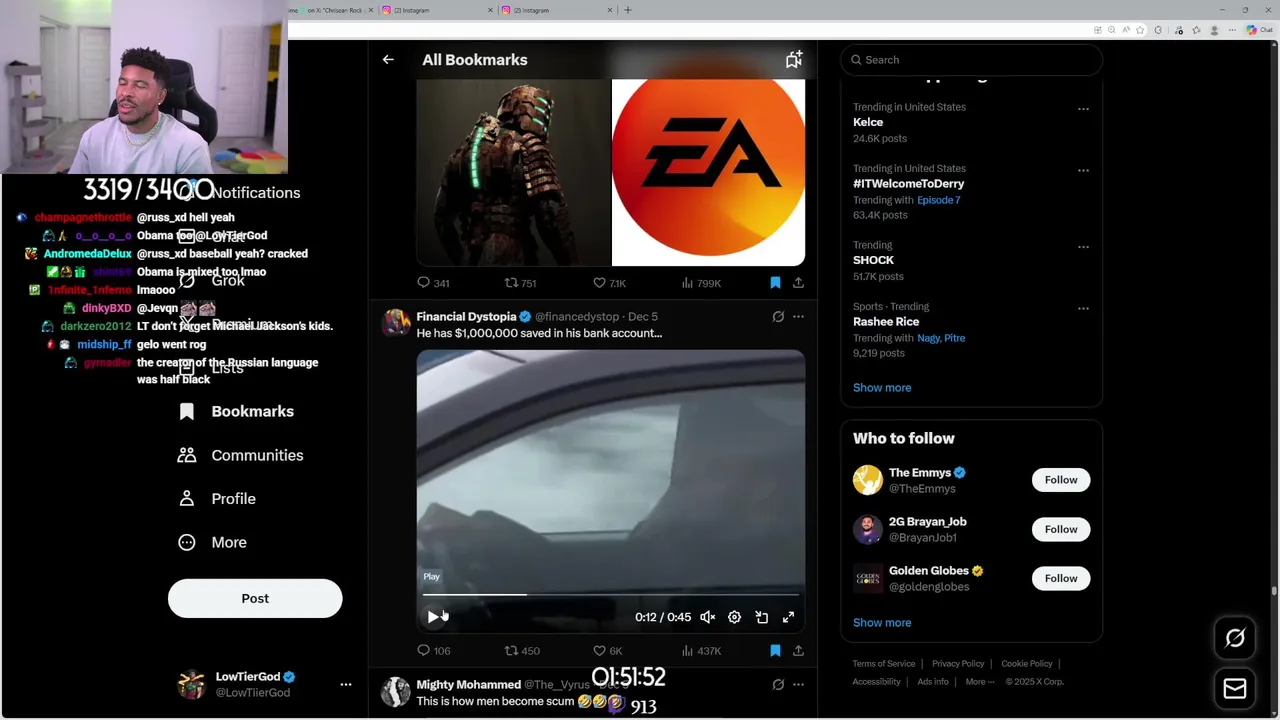Open the floating Messages button
This screenshot has height=720, width=1280.
point(1235,689)
